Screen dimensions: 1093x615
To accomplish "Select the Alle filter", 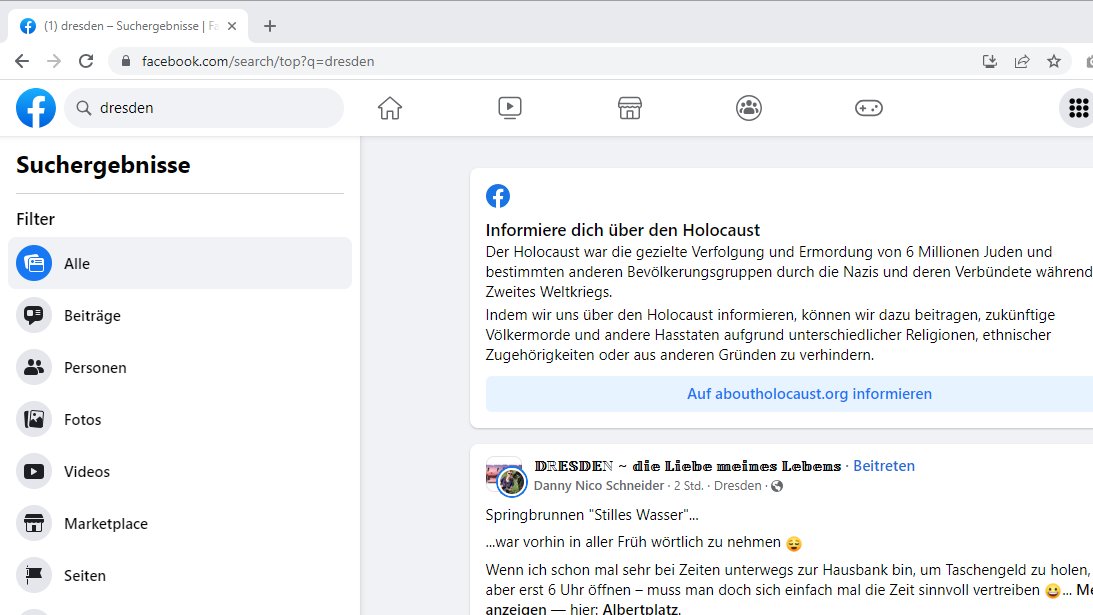I will [180, 264].
